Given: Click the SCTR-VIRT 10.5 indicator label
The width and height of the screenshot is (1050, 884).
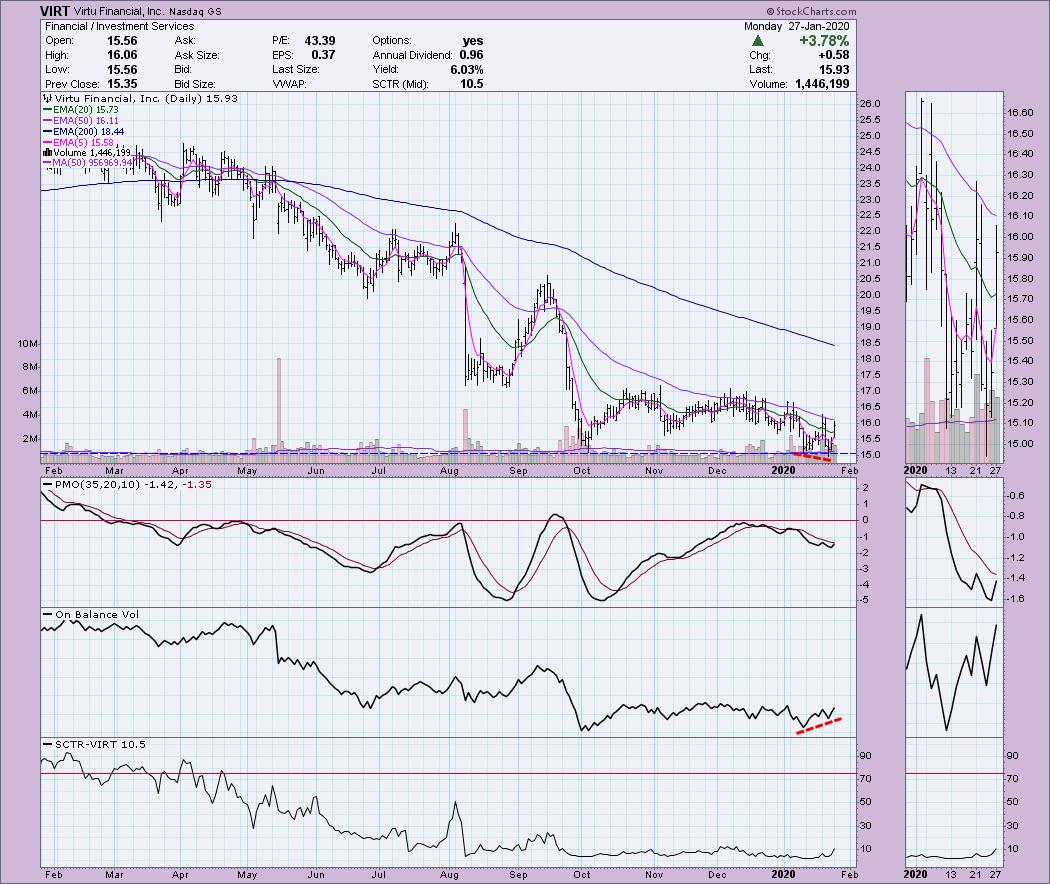Looking at the screenshot, I should [x=94, y=744].
